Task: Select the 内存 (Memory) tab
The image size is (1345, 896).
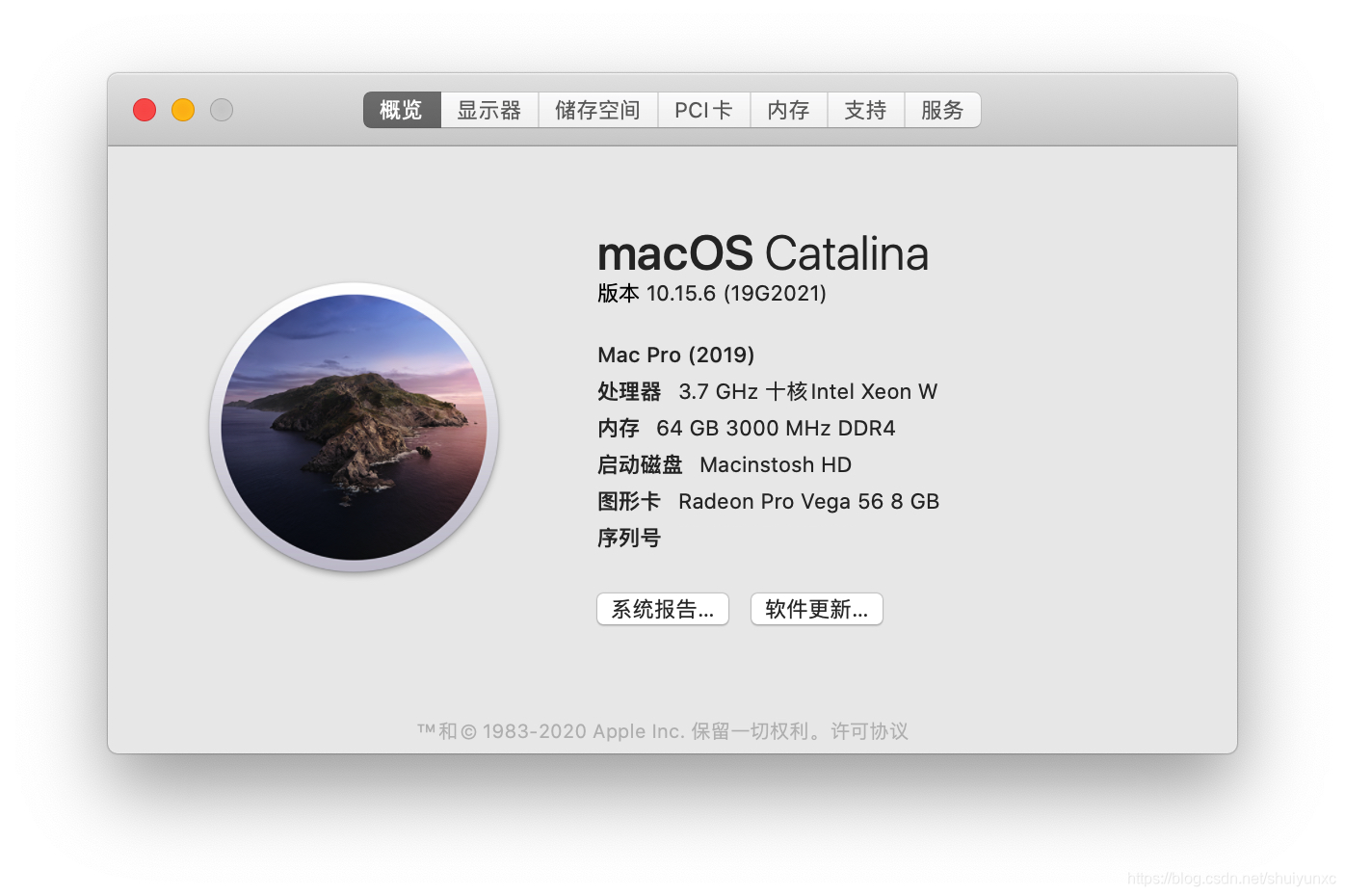Action: pos(788,110)
